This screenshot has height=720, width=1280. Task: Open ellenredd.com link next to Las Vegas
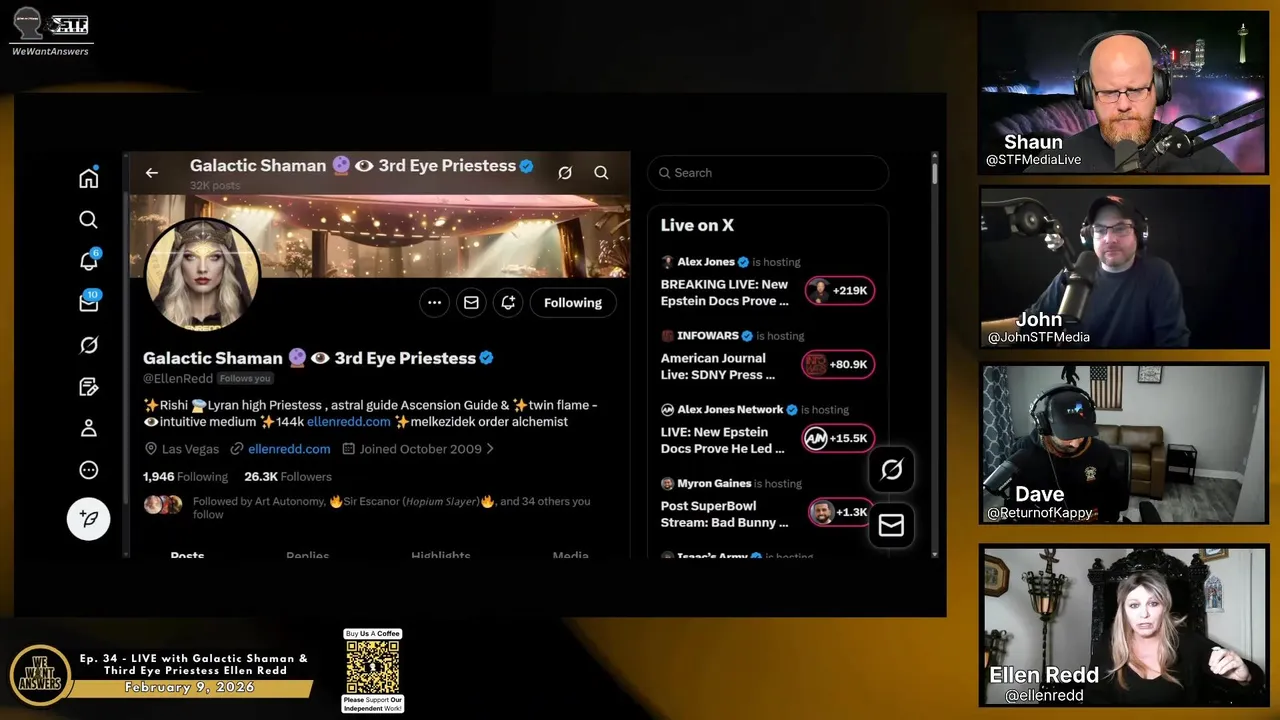[289, 449]
